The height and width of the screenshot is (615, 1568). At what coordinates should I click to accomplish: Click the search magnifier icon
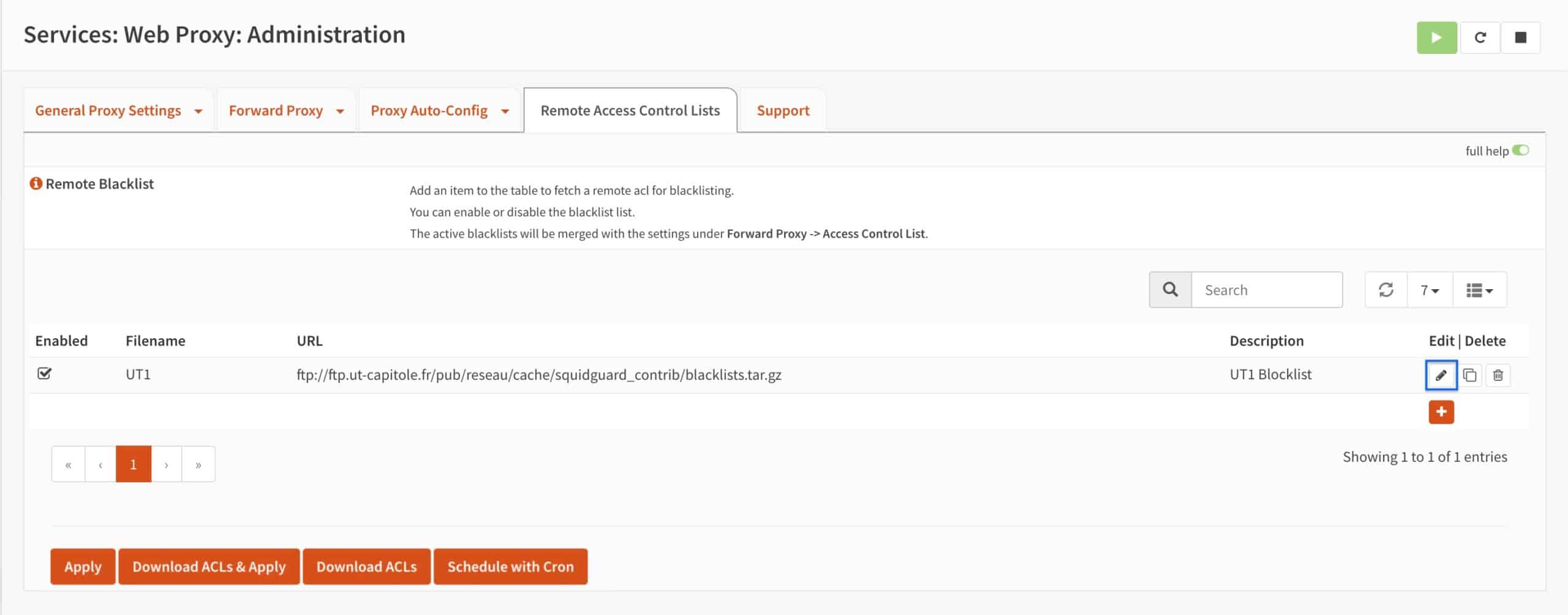[1170, 289]
